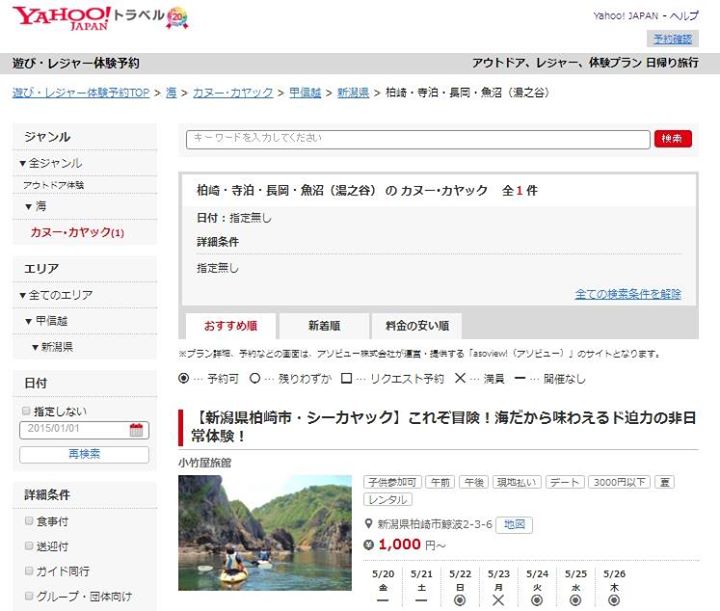Click the 5/21 土 date cell
The width and height of the screenshot is (720, 611).
point(421,587)
